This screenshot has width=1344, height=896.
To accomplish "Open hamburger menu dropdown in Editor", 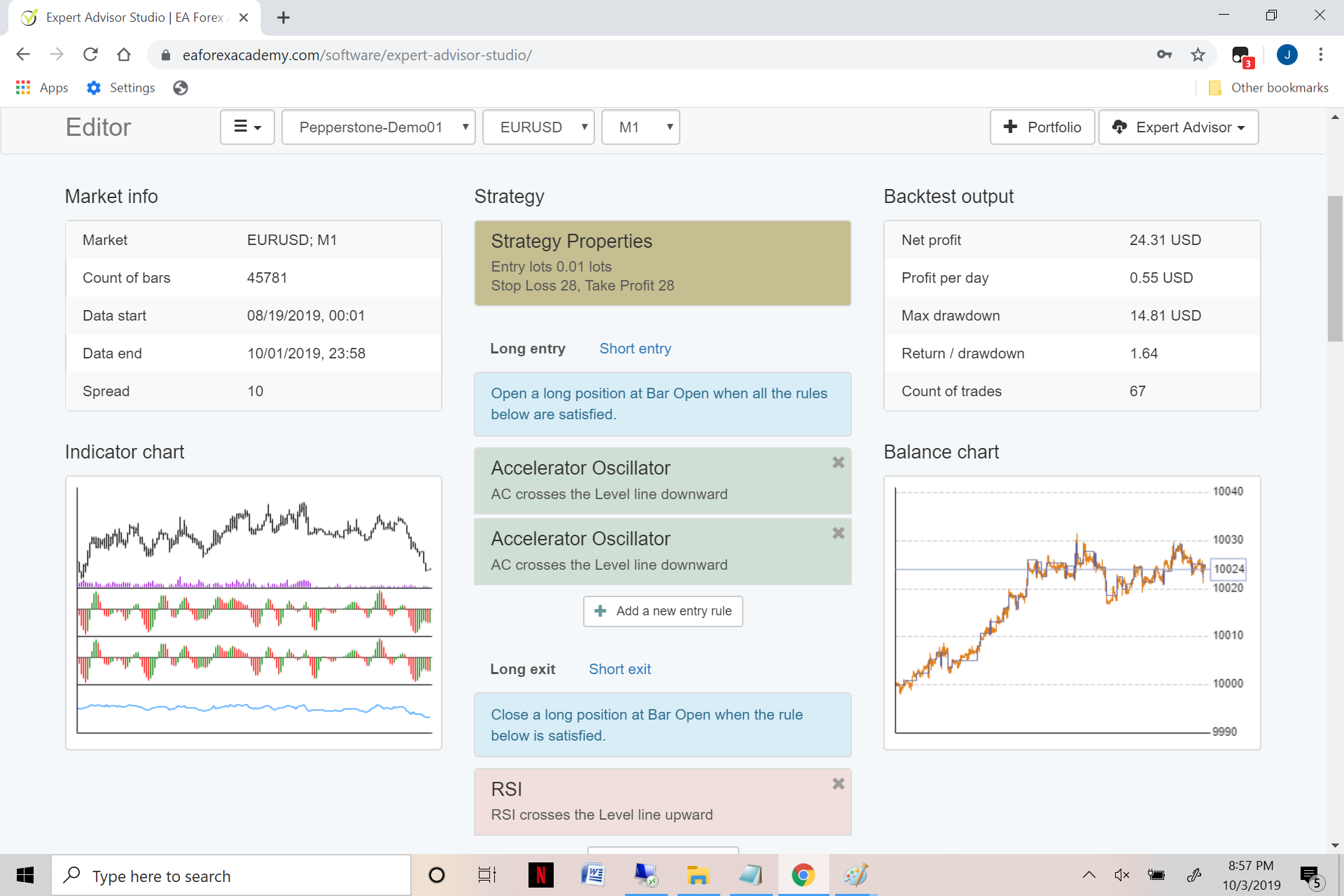I will (x=247, y=127).
